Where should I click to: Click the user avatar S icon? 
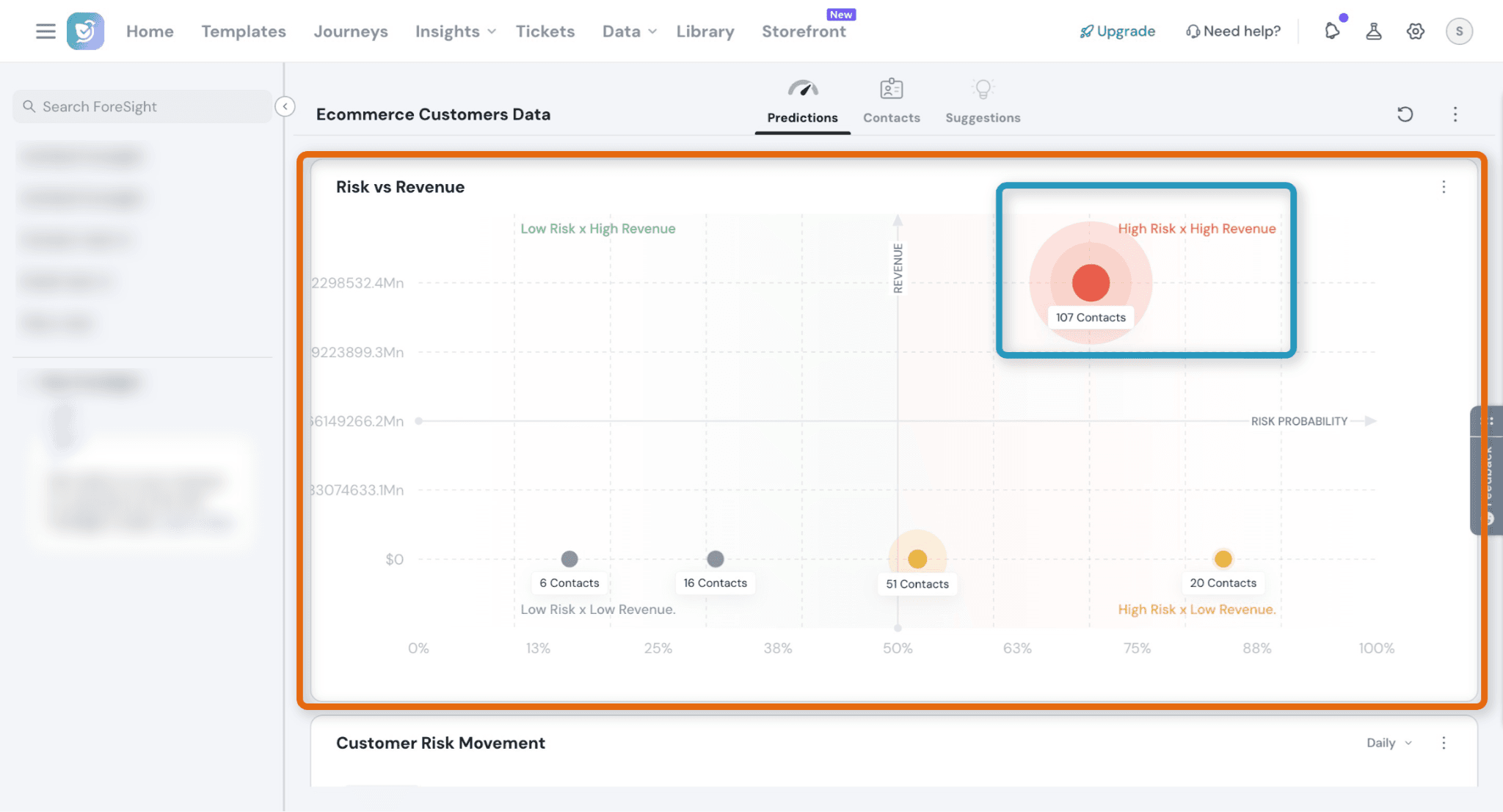[1459, 31]
